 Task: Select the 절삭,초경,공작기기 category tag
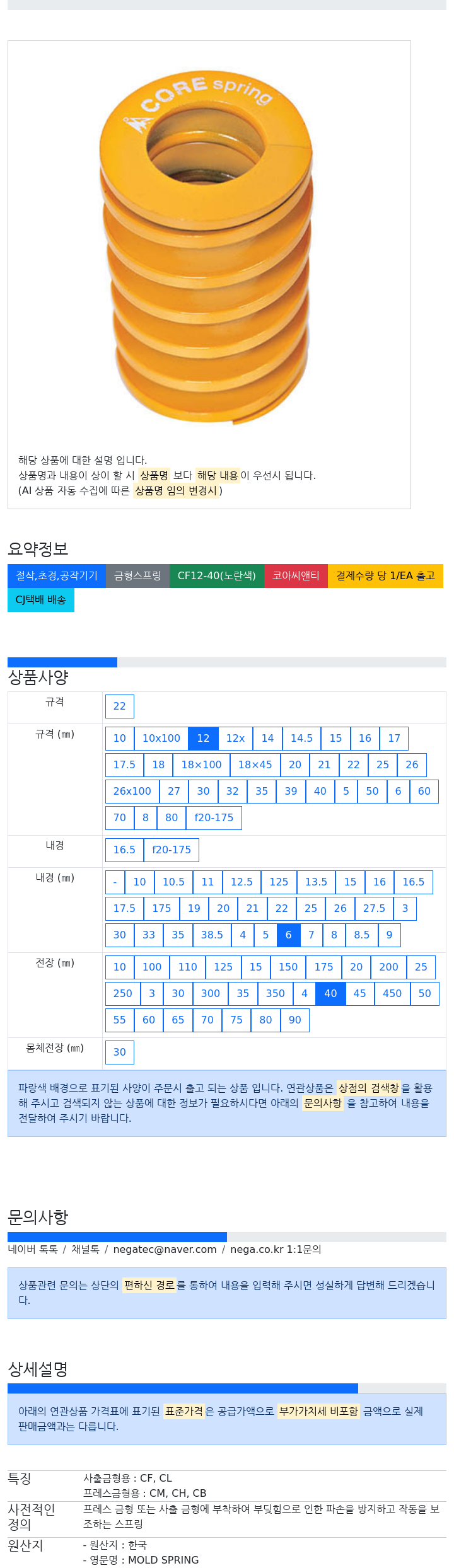click(x=57, y=575)
